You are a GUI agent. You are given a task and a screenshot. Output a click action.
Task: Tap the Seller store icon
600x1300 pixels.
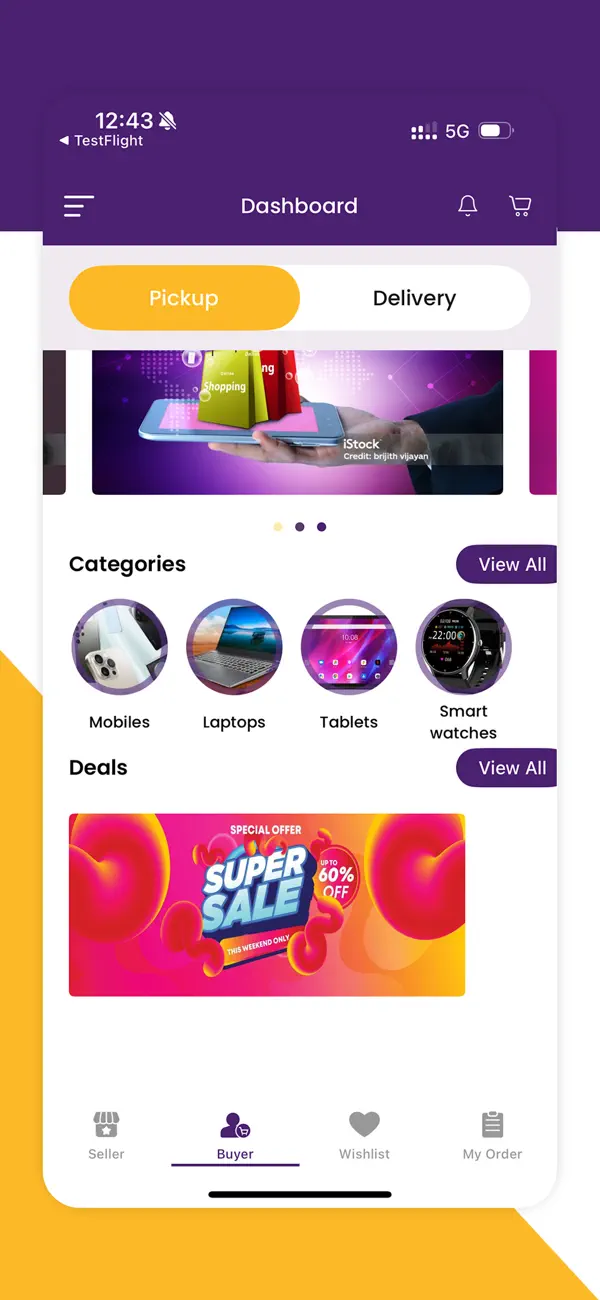(106, 1125)
